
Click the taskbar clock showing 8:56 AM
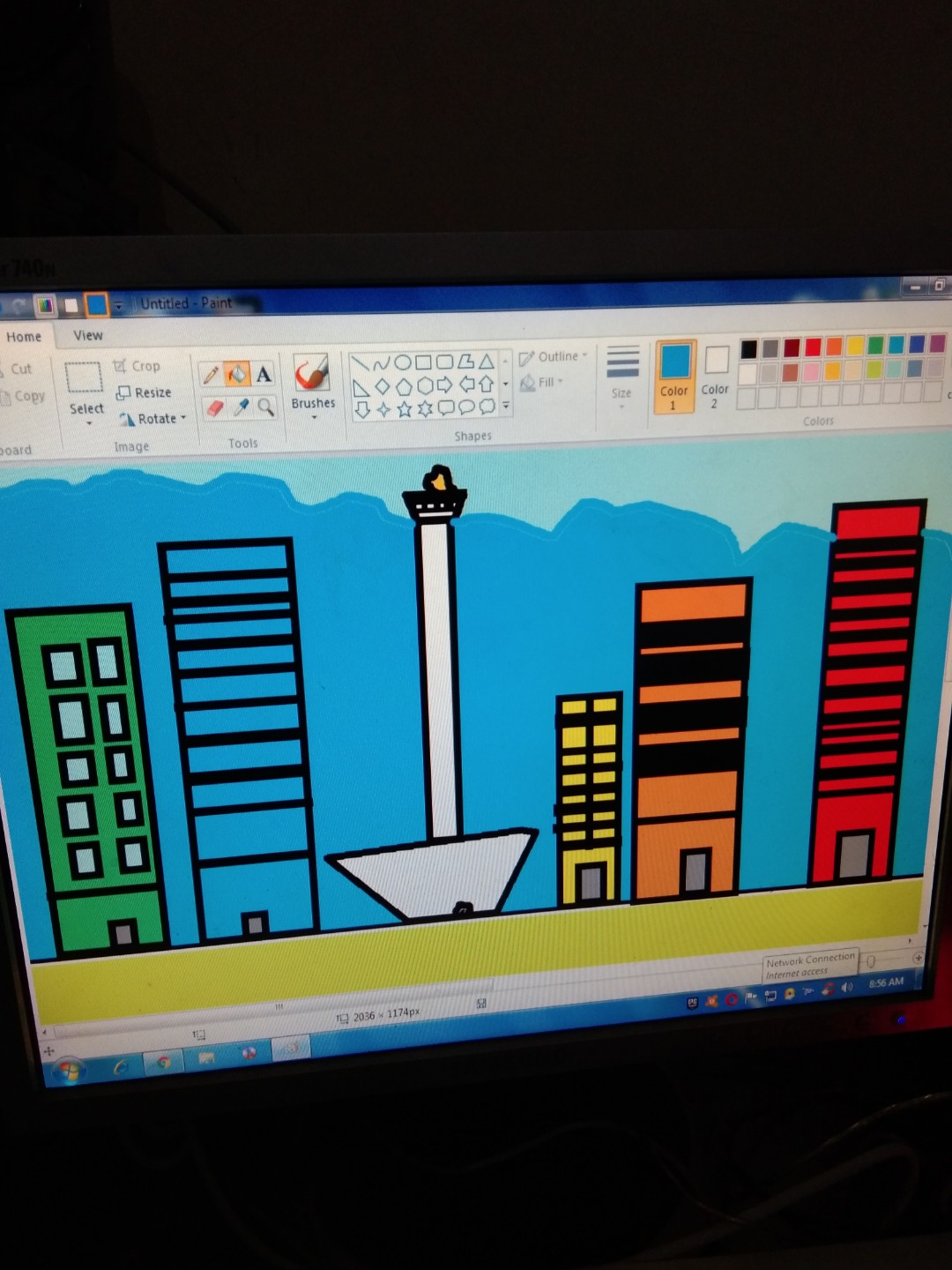[x=885, y=982]
